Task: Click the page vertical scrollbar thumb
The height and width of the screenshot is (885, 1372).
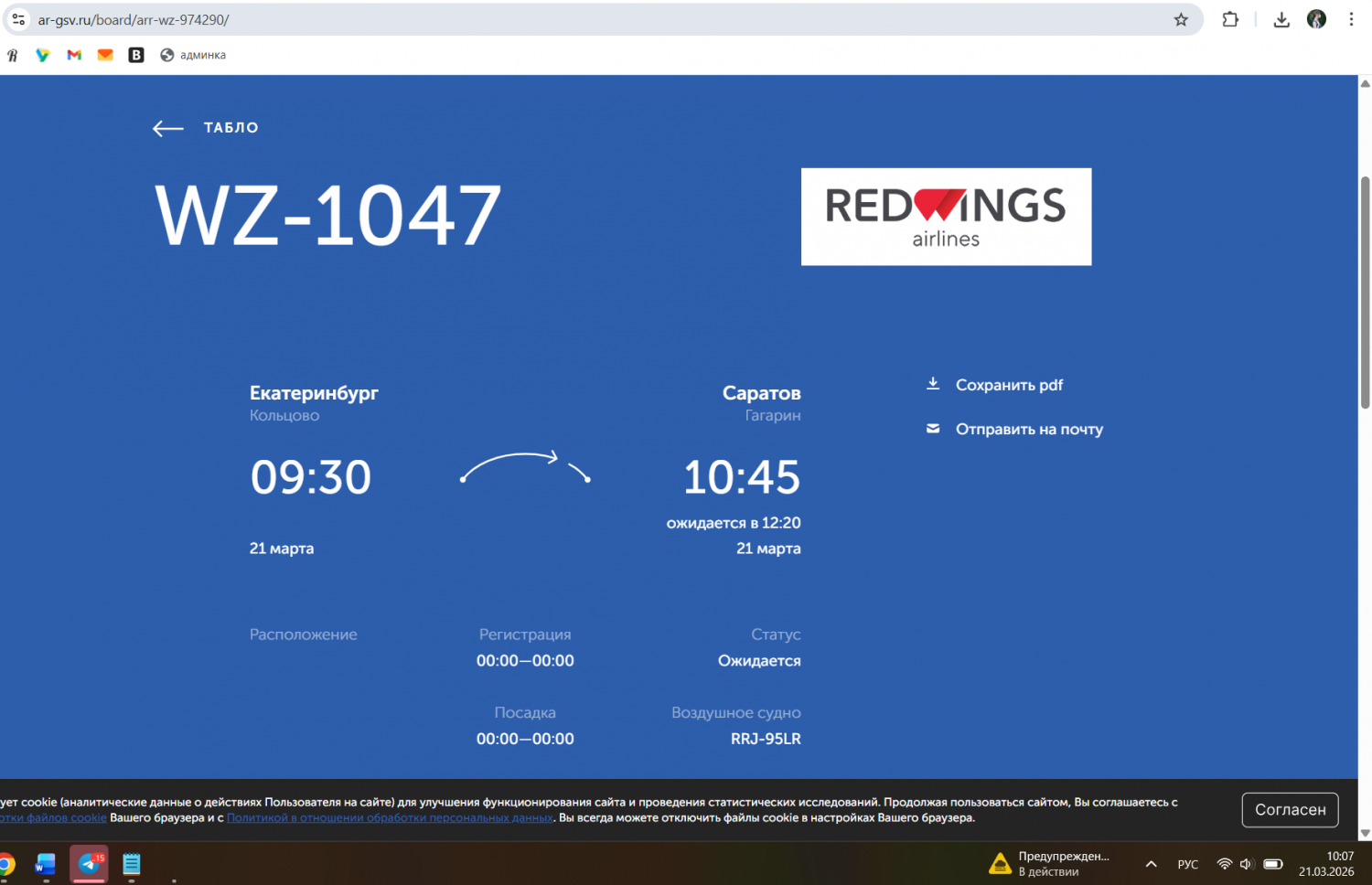Action: pyautogui.click(x=1365, y=293)
